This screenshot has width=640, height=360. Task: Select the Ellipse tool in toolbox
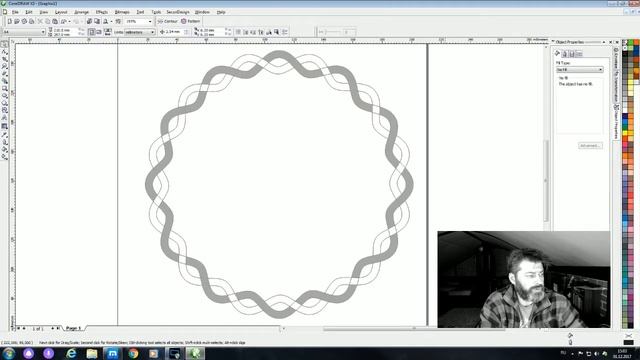tap(4, 96)
